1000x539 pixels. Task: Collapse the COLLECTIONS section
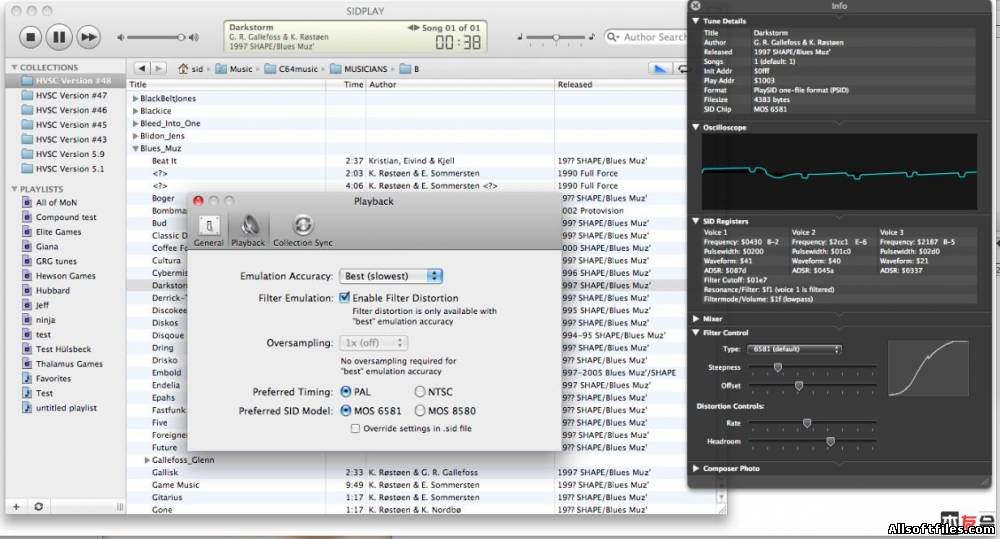14,67
